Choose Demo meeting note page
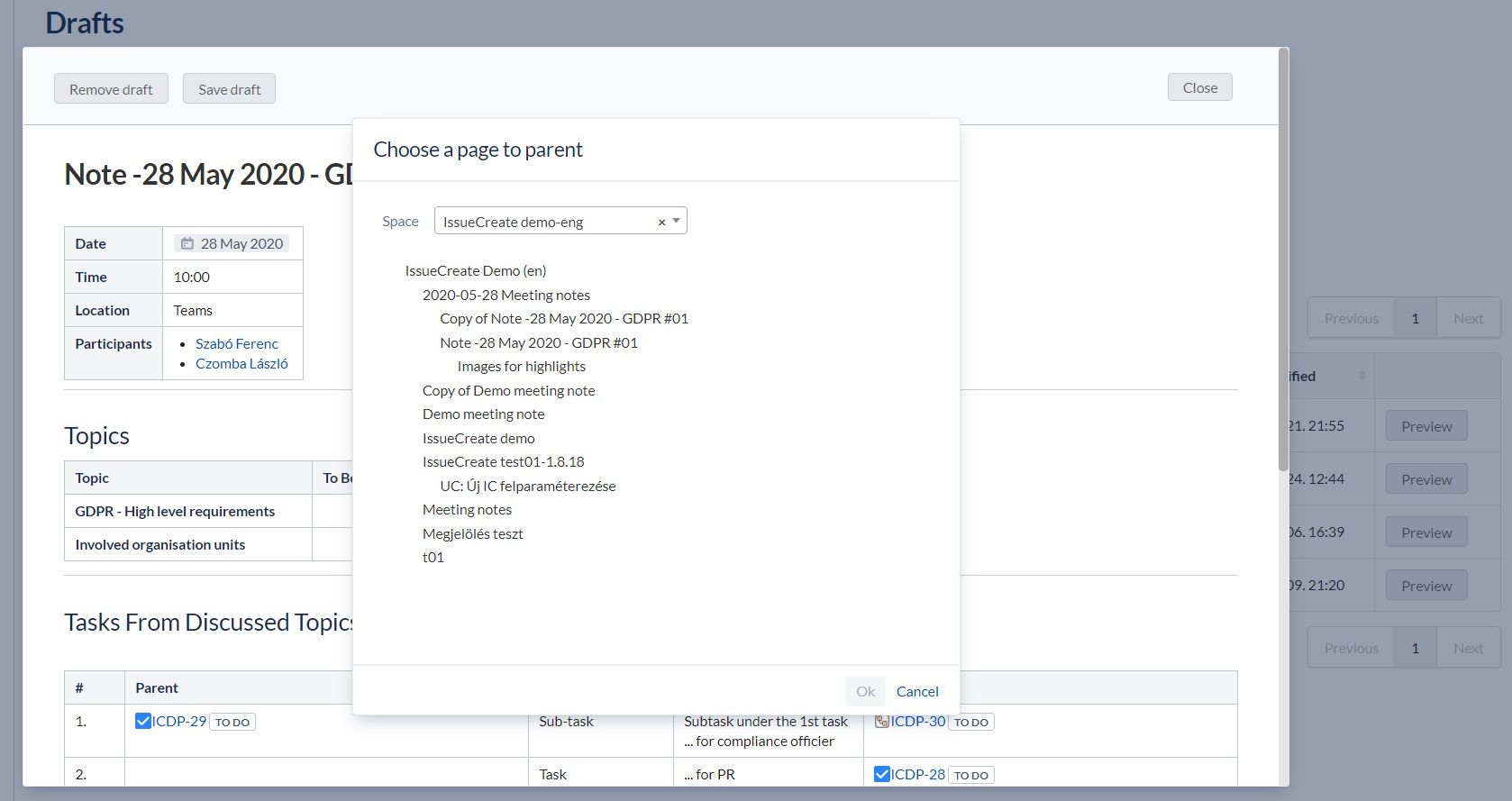The width and height of the screenshot is (1512, 801). 484,414
